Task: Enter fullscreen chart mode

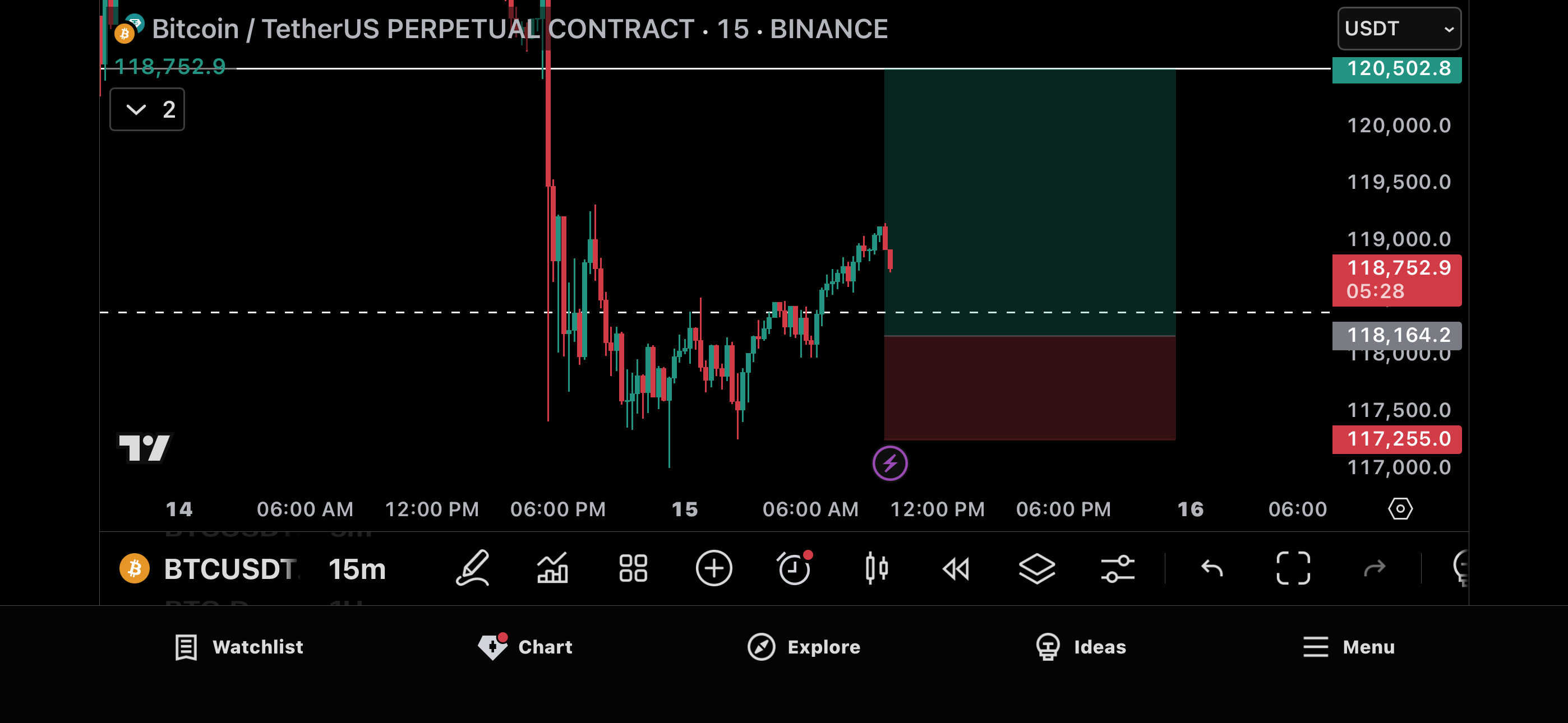Action: tap(1293, 569)
